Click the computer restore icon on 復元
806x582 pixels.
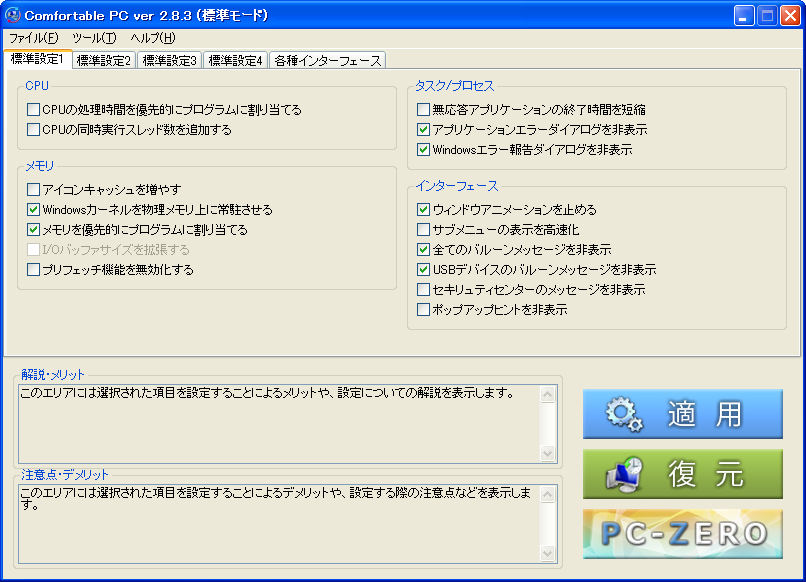[x=624, y=475]
